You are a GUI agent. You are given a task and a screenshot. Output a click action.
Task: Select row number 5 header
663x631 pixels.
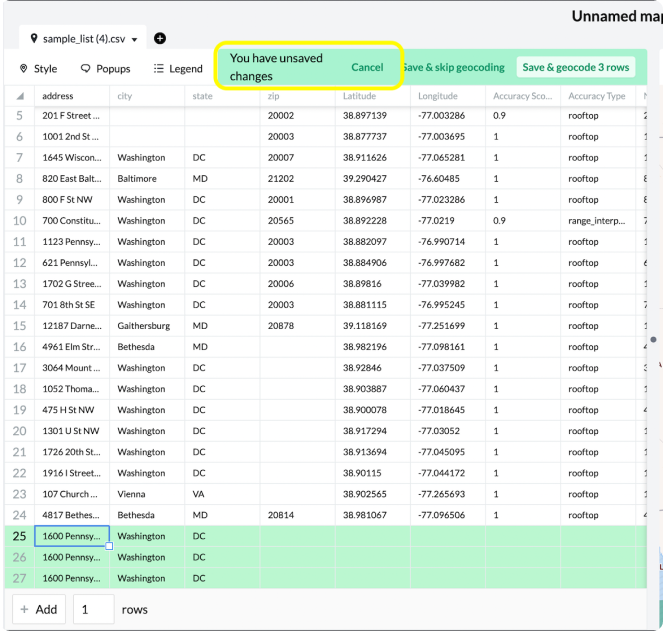pos(19,115)
